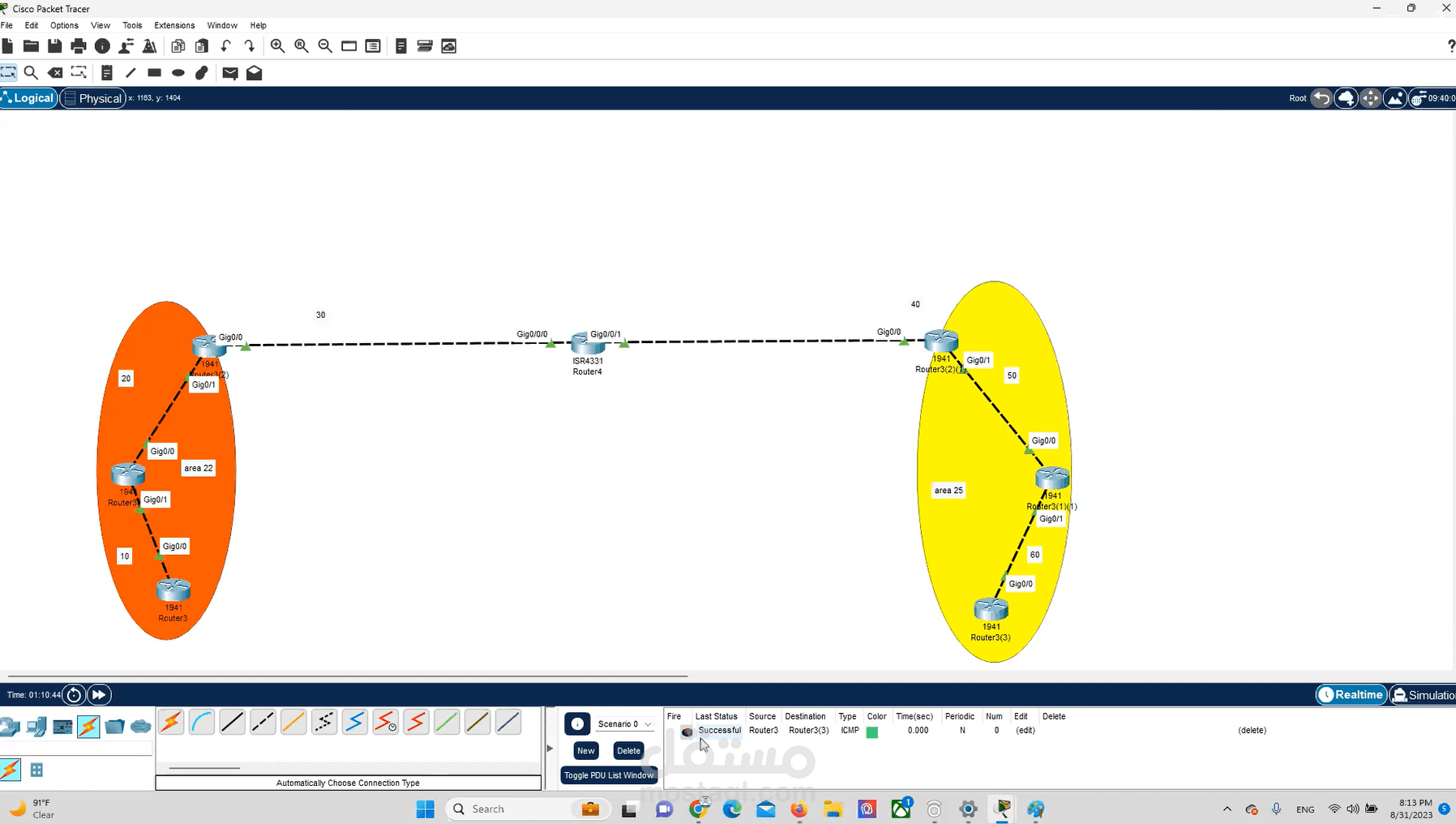Open the Edit menu
Screen dimensions: 1456x824
click(32, 25)
